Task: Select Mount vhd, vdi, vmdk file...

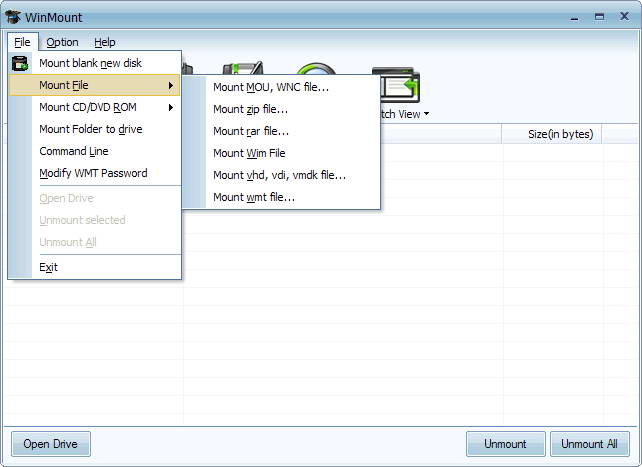Action: click(281, 175)
